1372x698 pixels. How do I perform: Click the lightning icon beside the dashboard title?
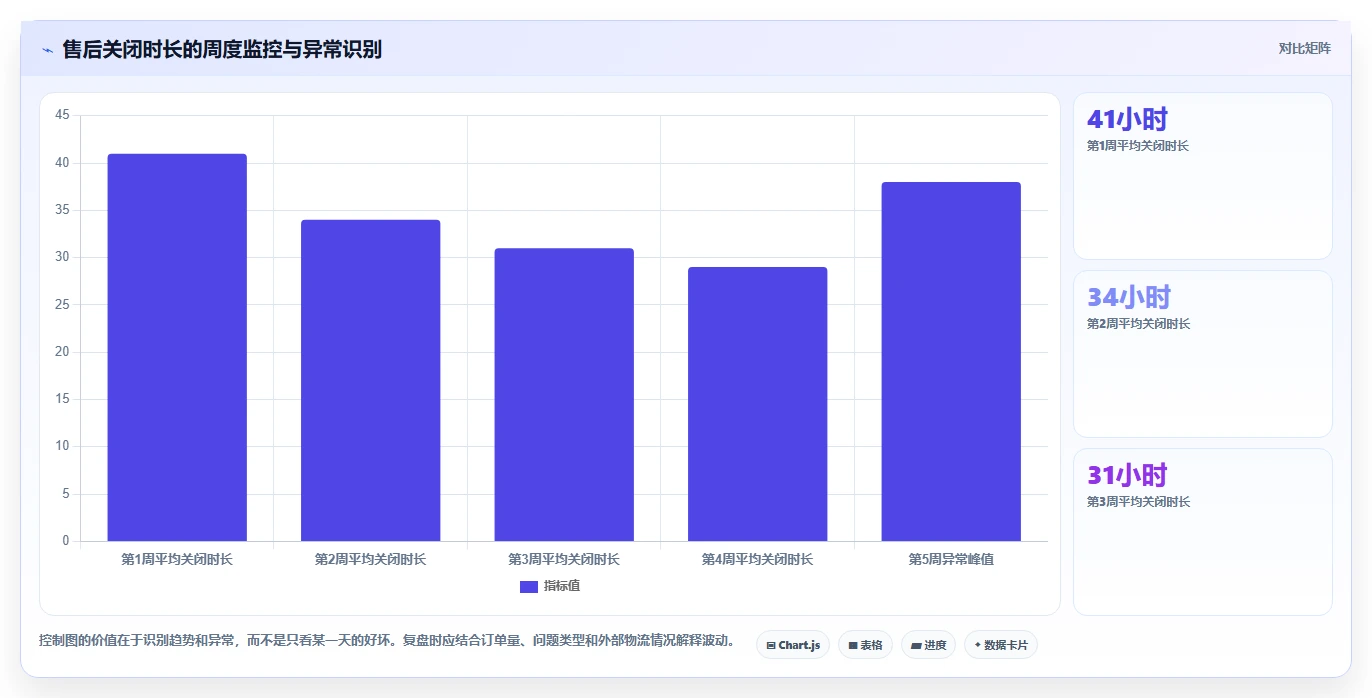click(x=47, y=50)
